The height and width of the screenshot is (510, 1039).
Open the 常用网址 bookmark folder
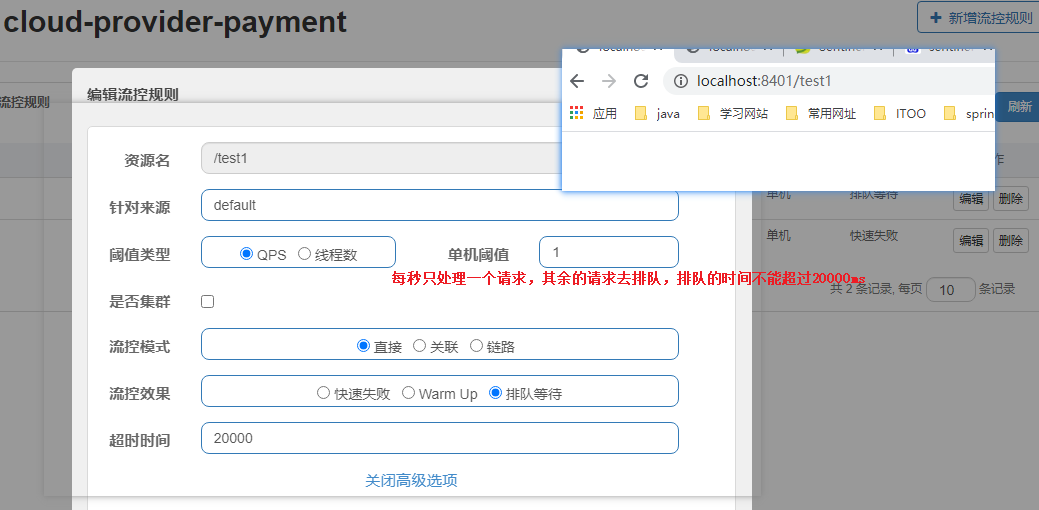pyautogui.click(x=821, y=113)
